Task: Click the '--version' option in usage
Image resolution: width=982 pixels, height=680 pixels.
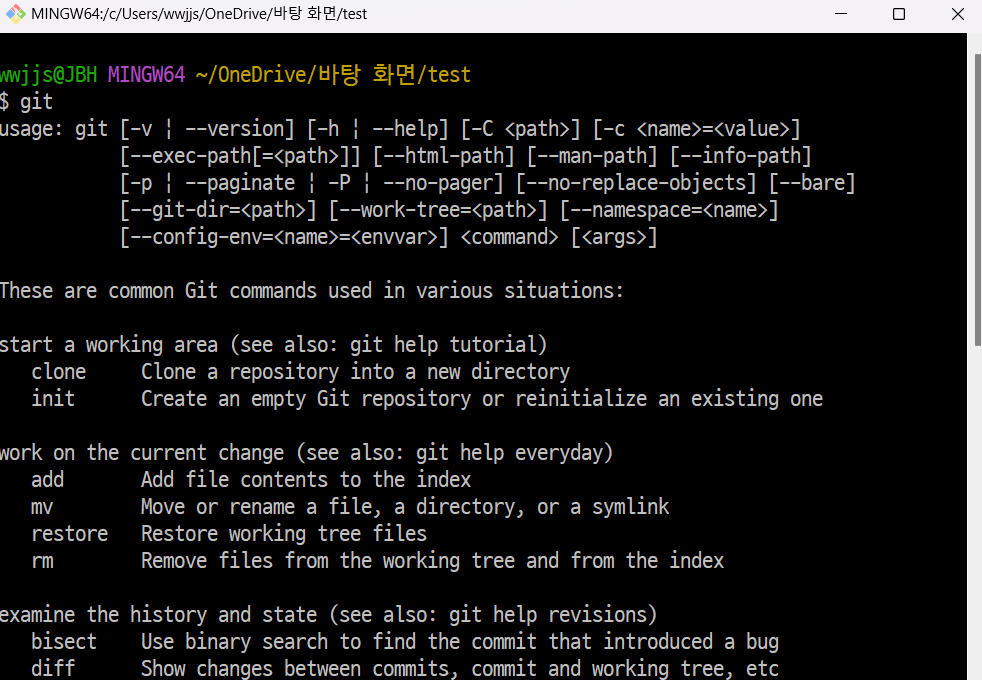Action: (235, 128)
